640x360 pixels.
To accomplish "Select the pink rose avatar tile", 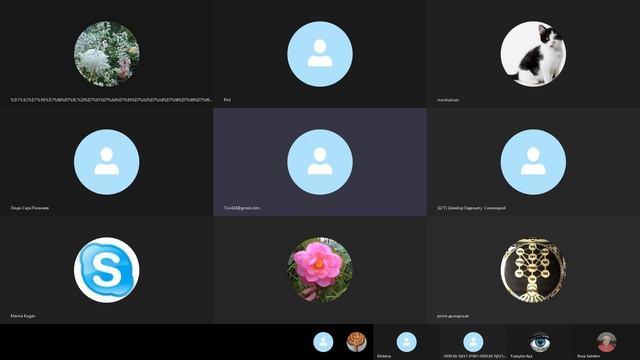I will (x=320, y=270).
